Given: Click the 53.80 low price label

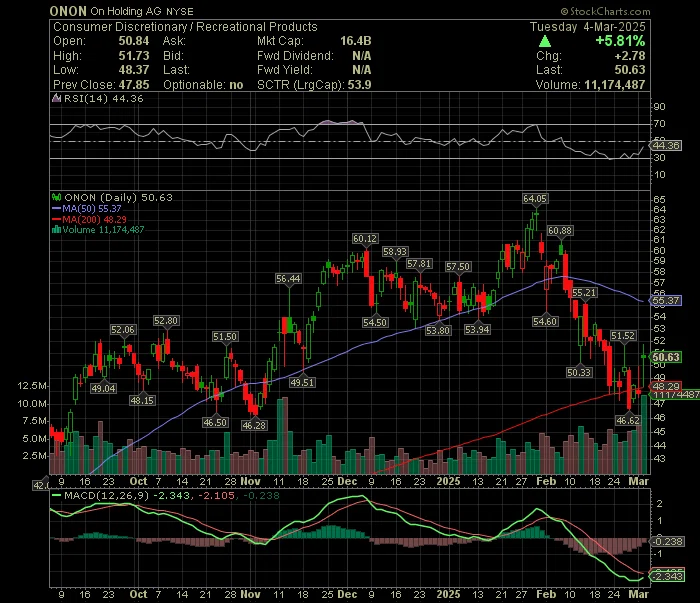Looking at the screenshot, I should (438, 330).
